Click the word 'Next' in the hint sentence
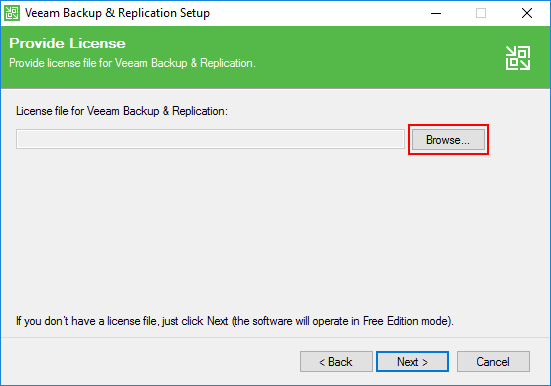551x386 pixels. pyautogui.click(x=218, y=321)
